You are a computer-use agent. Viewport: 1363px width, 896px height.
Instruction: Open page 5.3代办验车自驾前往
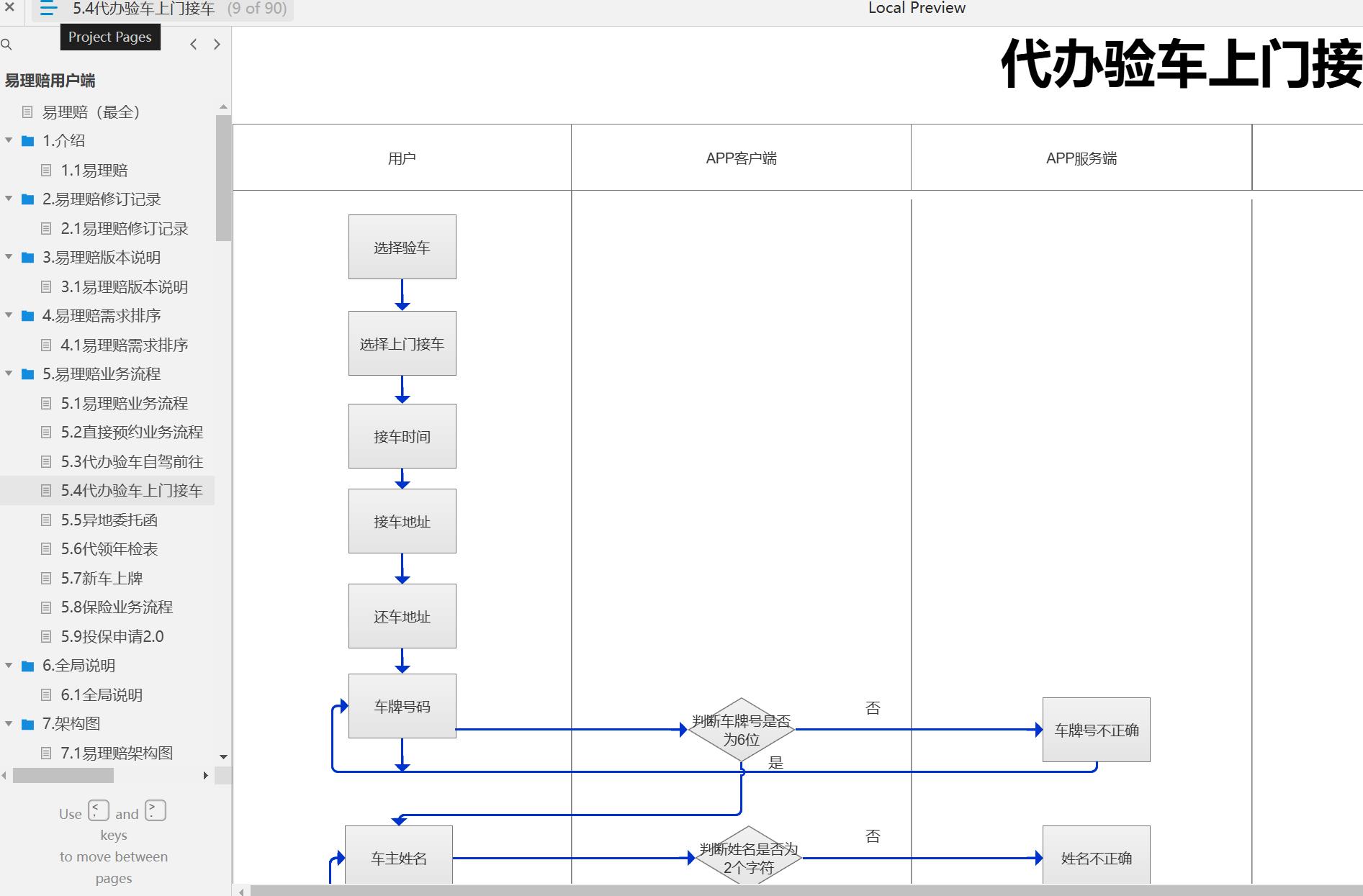[x=132, y=462]
